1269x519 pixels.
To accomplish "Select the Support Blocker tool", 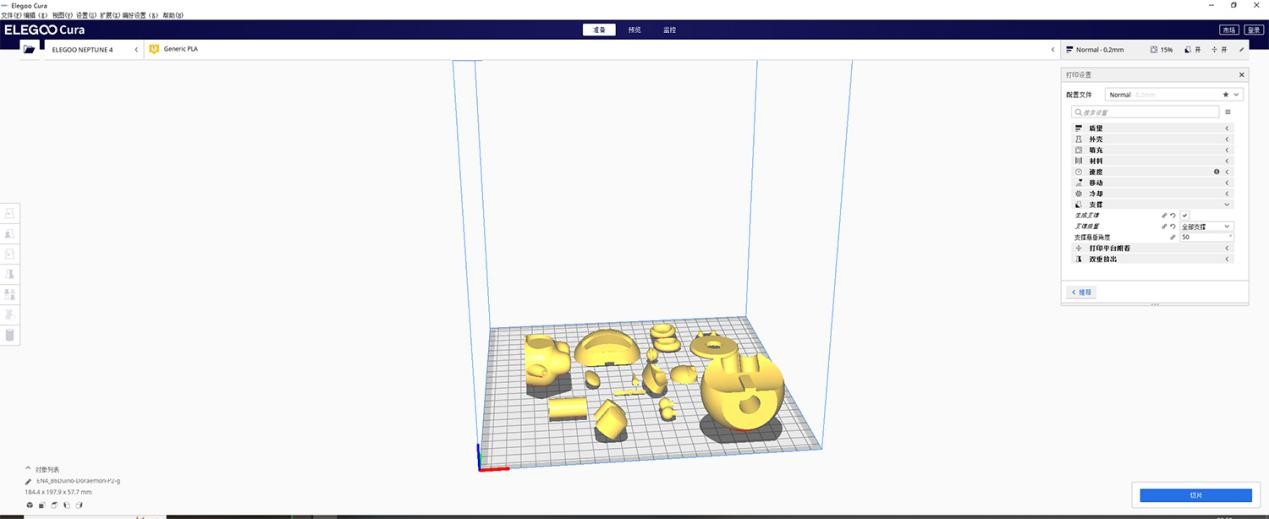I will tap(10, 314).
